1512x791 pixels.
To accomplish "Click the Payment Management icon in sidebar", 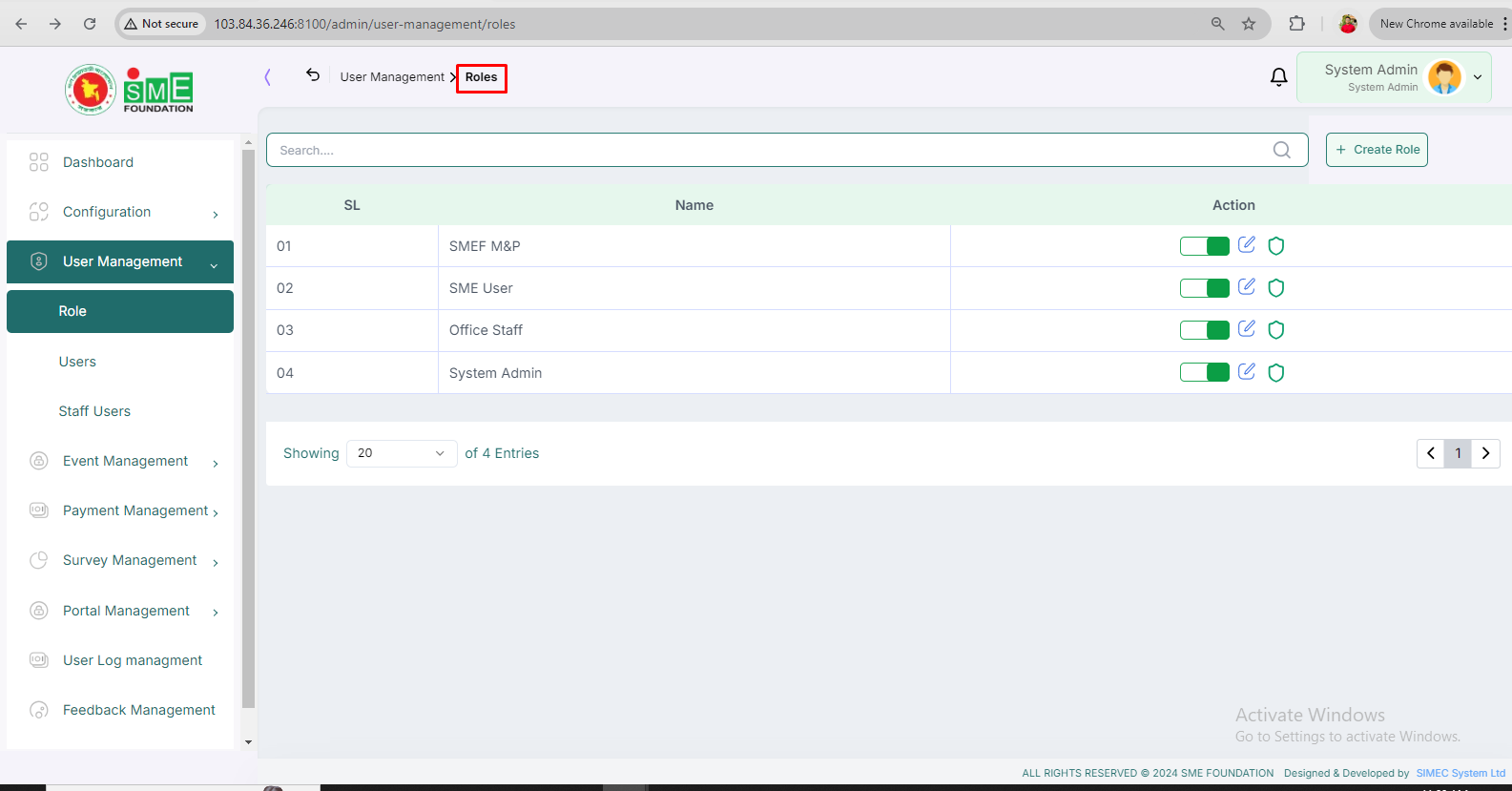I will (38, 510).
